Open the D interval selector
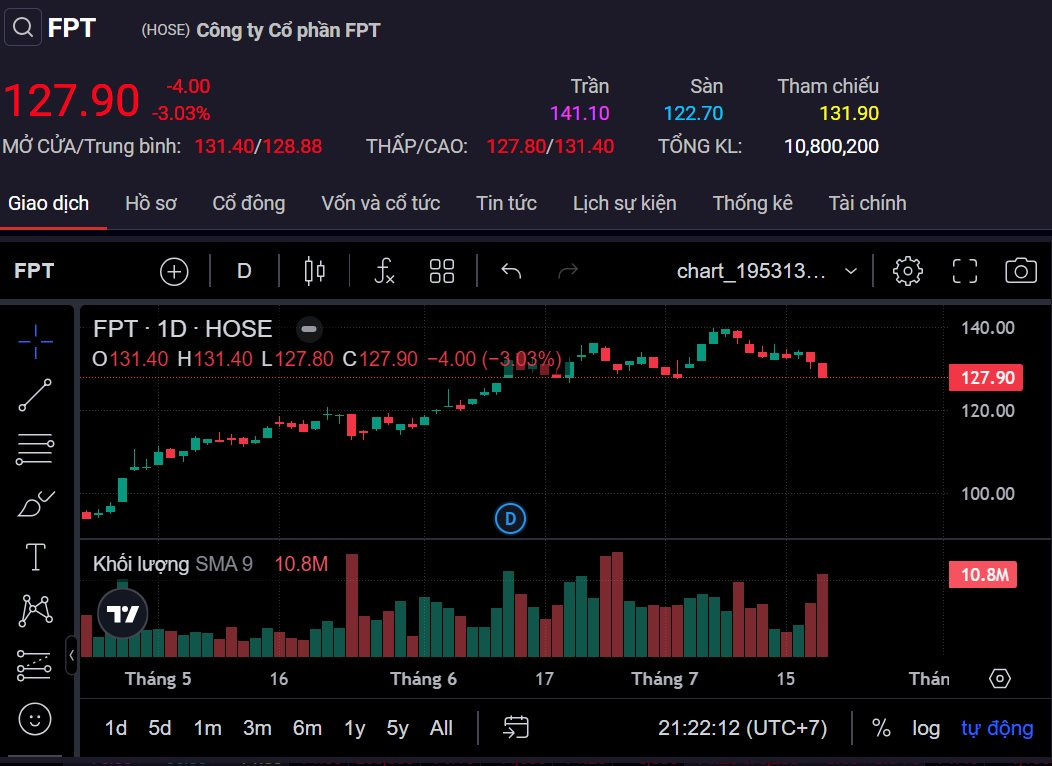 [x=244, y=270]
